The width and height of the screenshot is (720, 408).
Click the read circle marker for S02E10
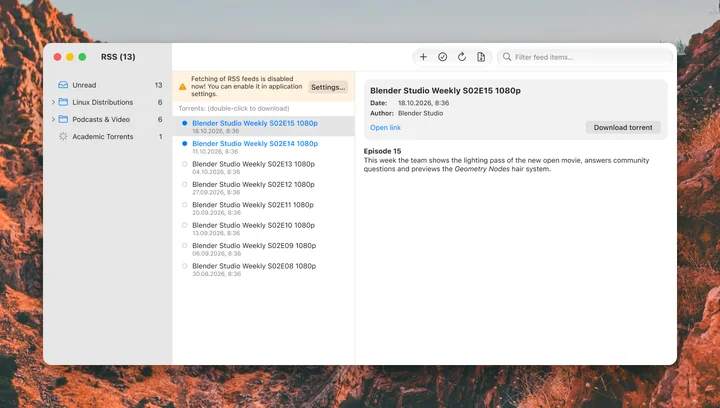click(x=185, y=225)
